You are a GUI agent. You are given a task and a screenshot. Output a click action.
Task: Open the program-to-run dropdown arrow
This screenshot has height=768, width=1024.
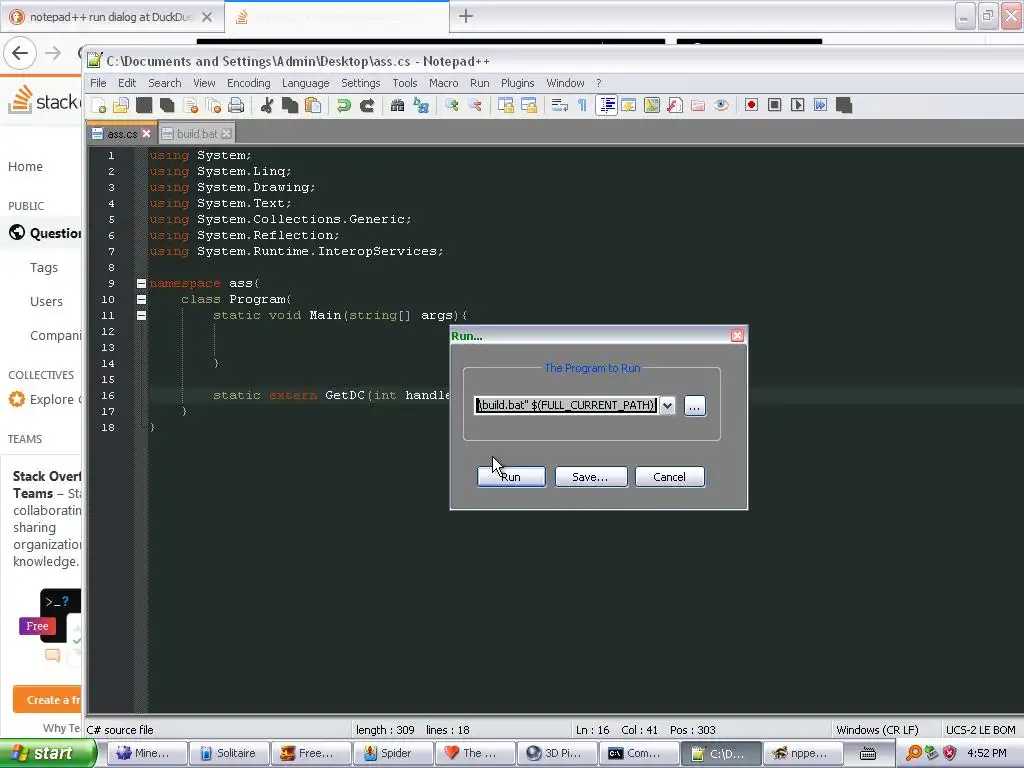667,406
